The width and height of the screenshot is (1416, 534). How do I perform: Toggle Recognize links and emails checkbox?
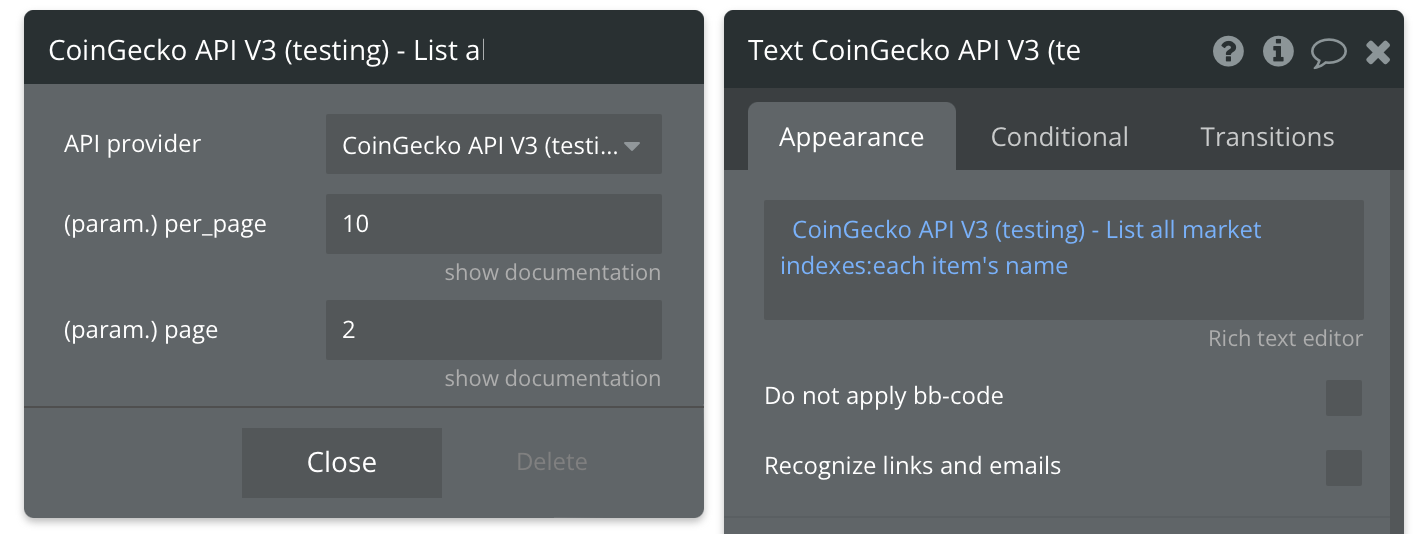coord(1344,468)
